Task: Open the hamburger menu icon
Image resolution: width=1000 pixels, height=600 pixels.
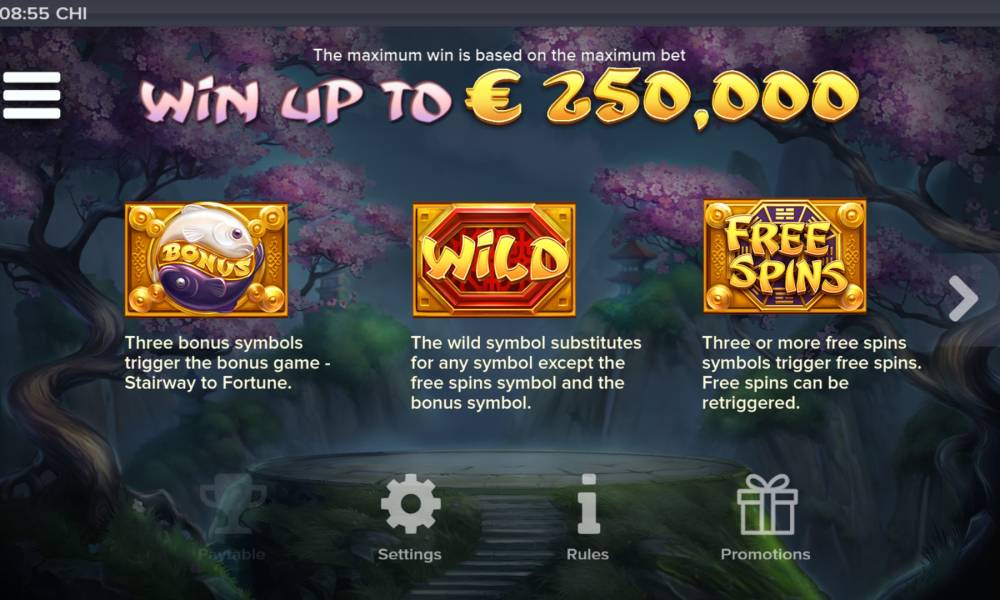Action: (x=31, y=95)
